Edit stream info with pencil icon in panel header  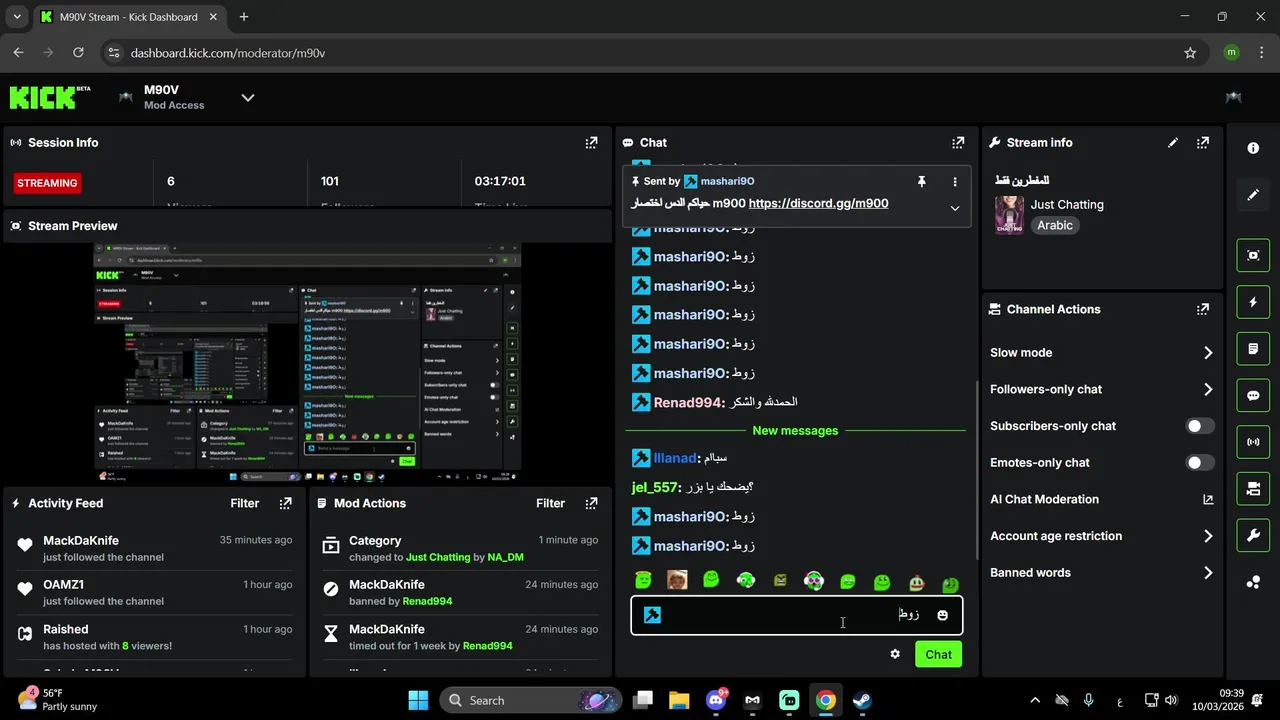[1173, 143]
